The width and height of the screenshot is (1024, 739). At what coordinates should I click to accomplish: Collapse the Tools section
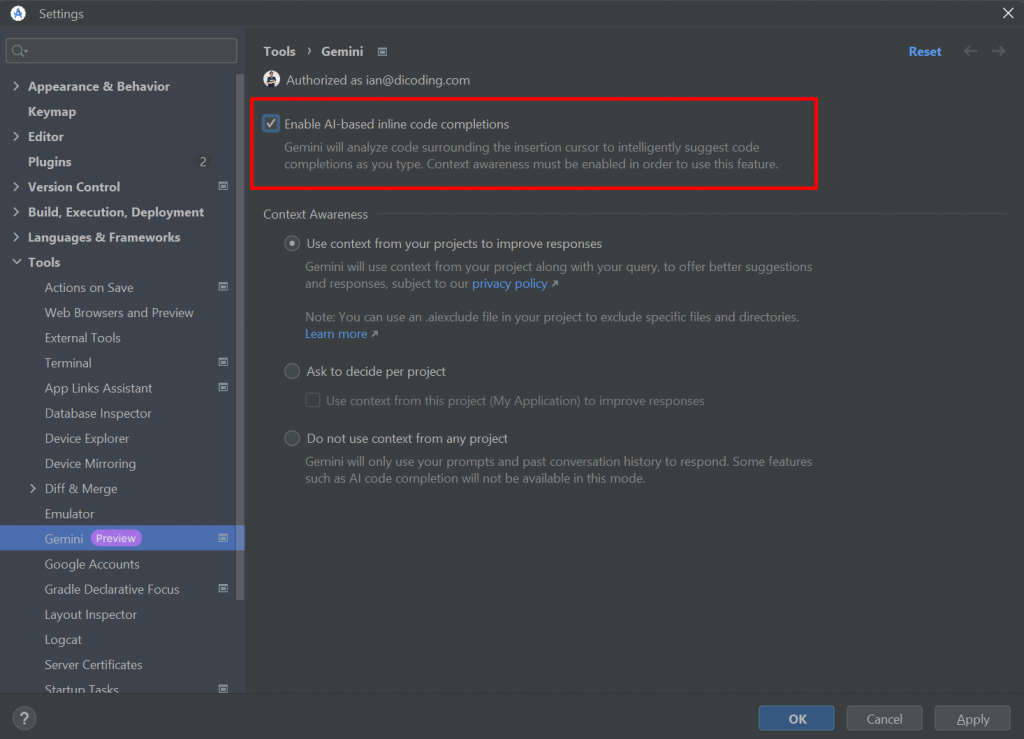coord(15,262)
